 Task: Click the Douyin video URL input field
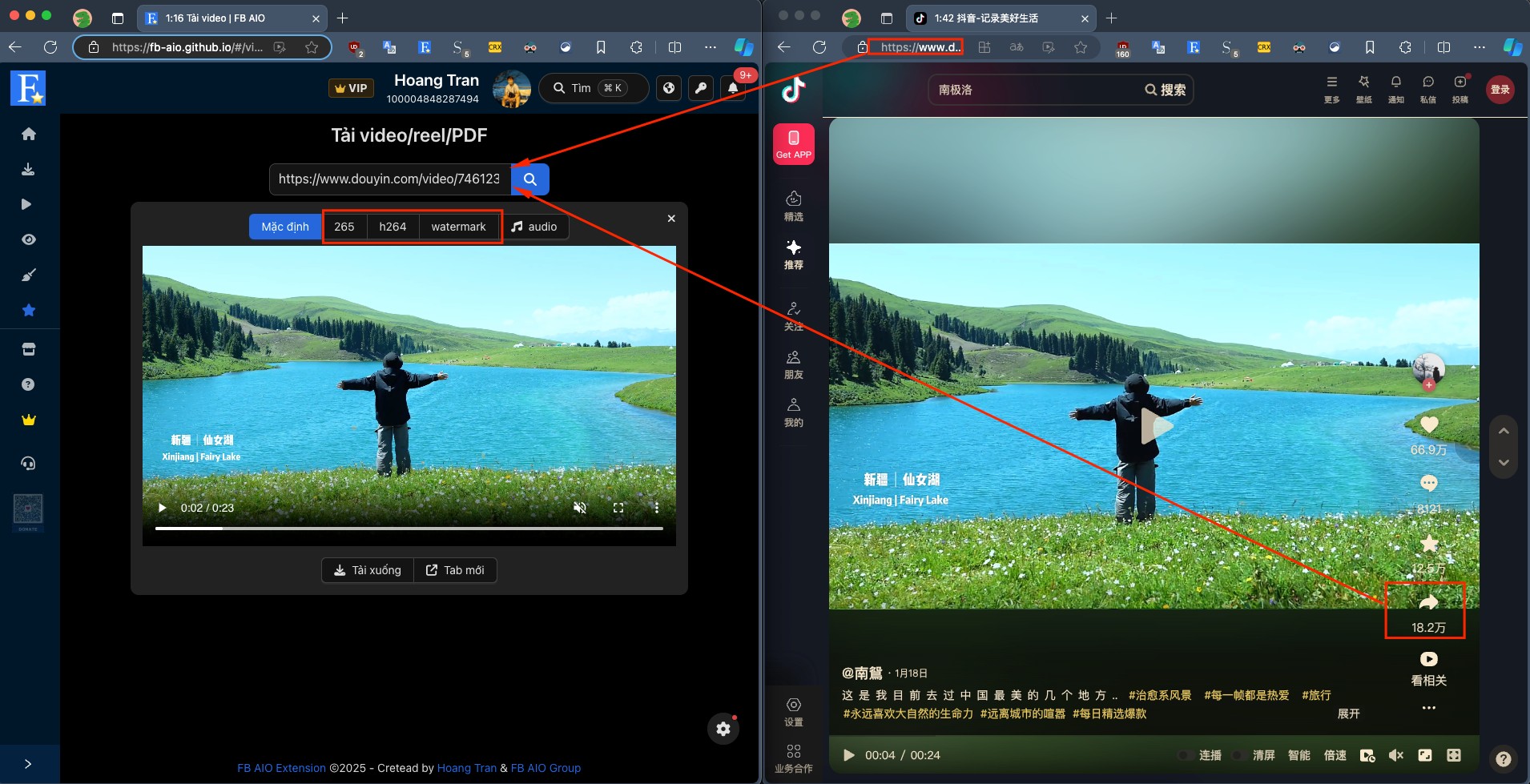tap(389, 179)
